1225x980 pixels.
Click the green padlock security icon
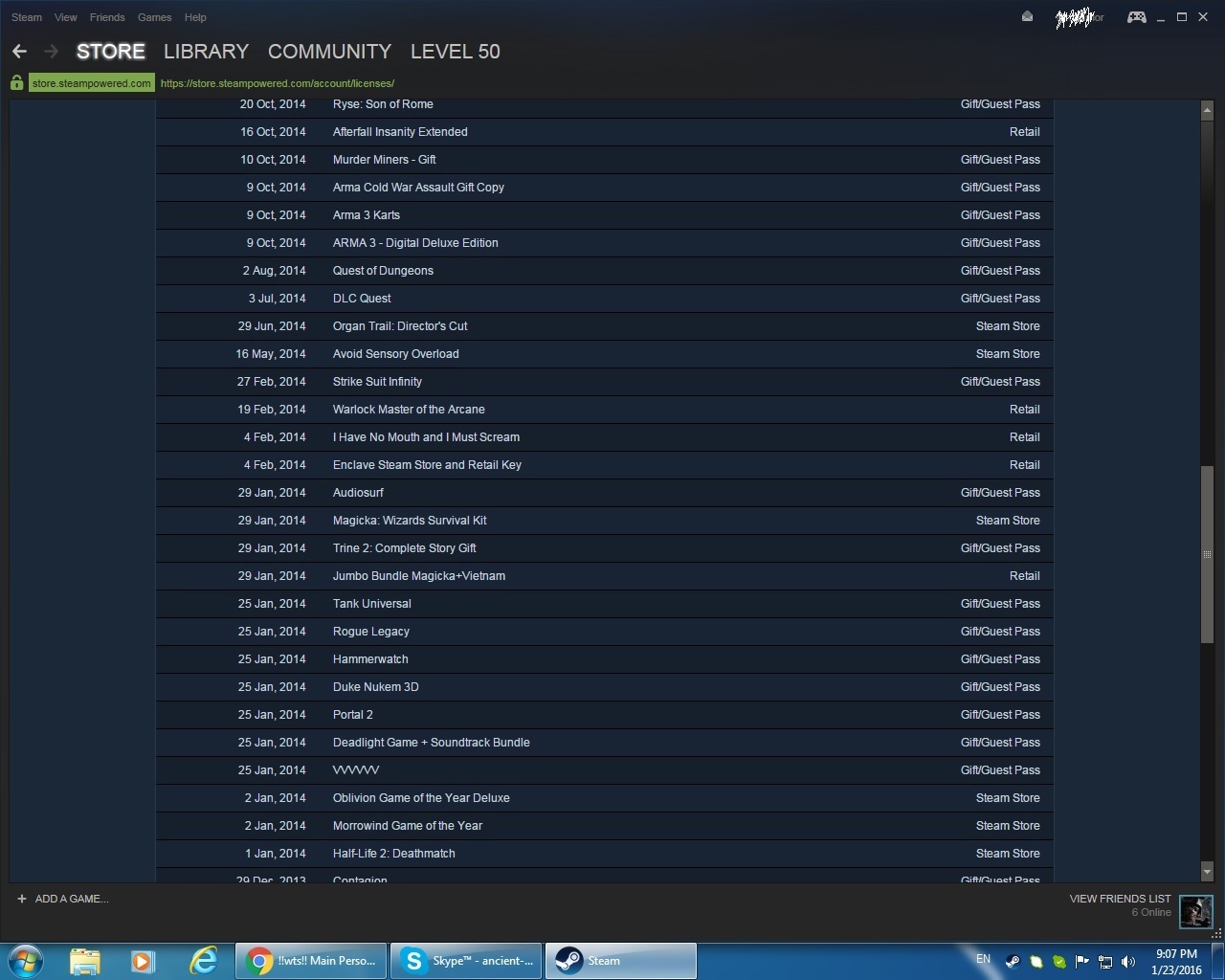pos(16,83)
